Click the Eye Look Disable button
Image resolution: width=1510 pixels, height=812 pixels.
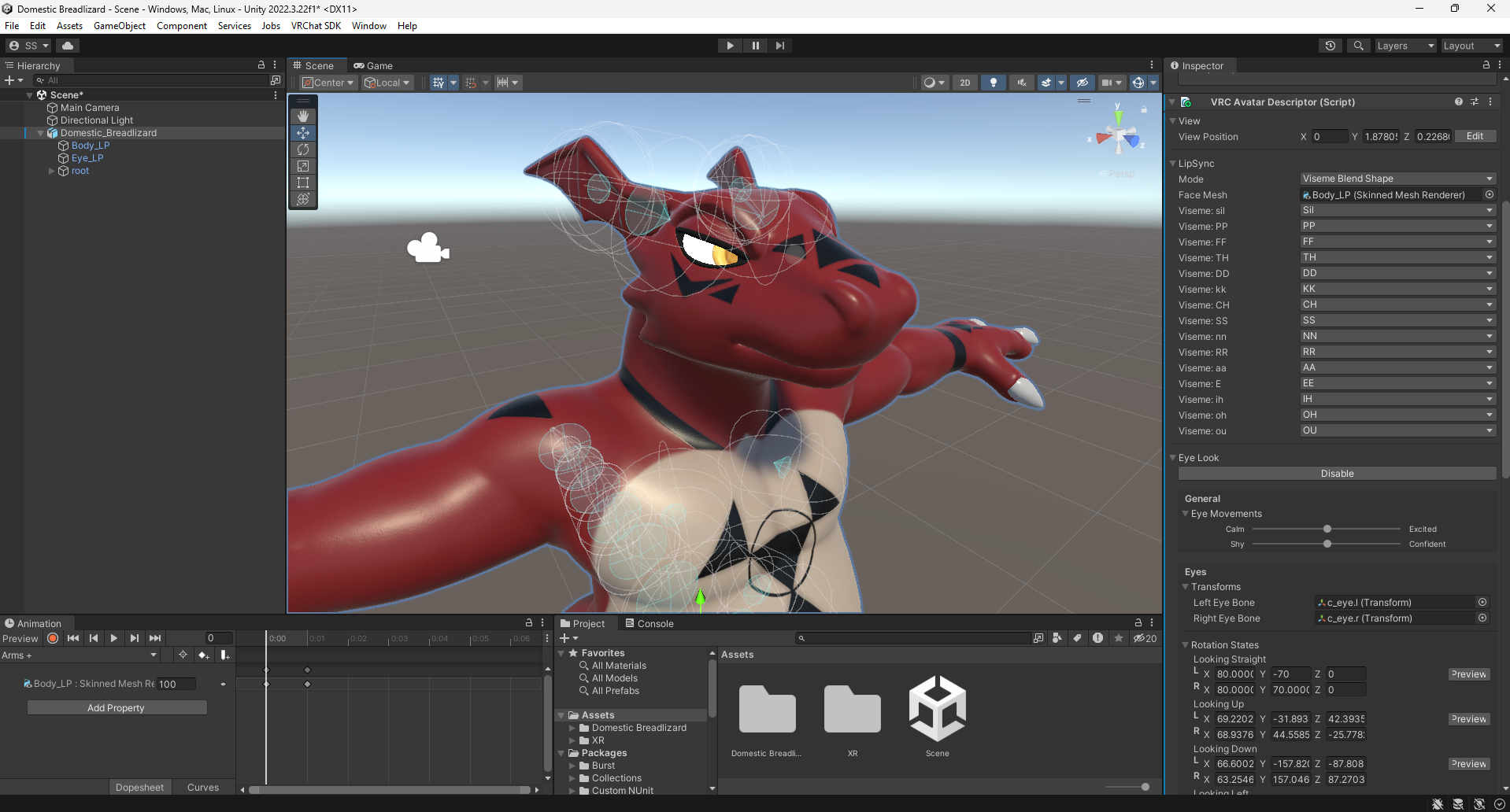click(1337, 474)
